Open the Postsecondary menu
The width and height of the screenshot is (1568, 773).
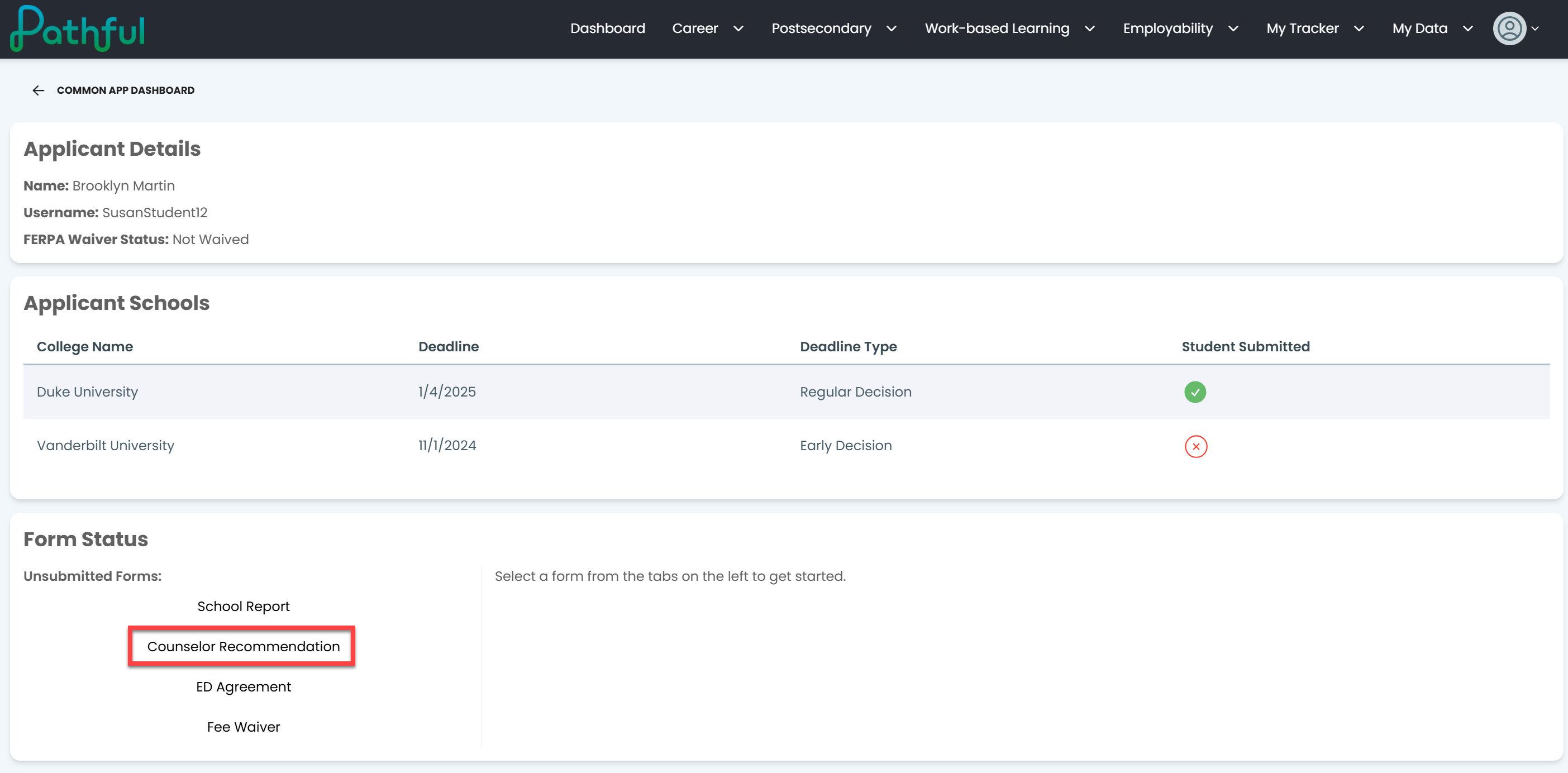[821, 28]
